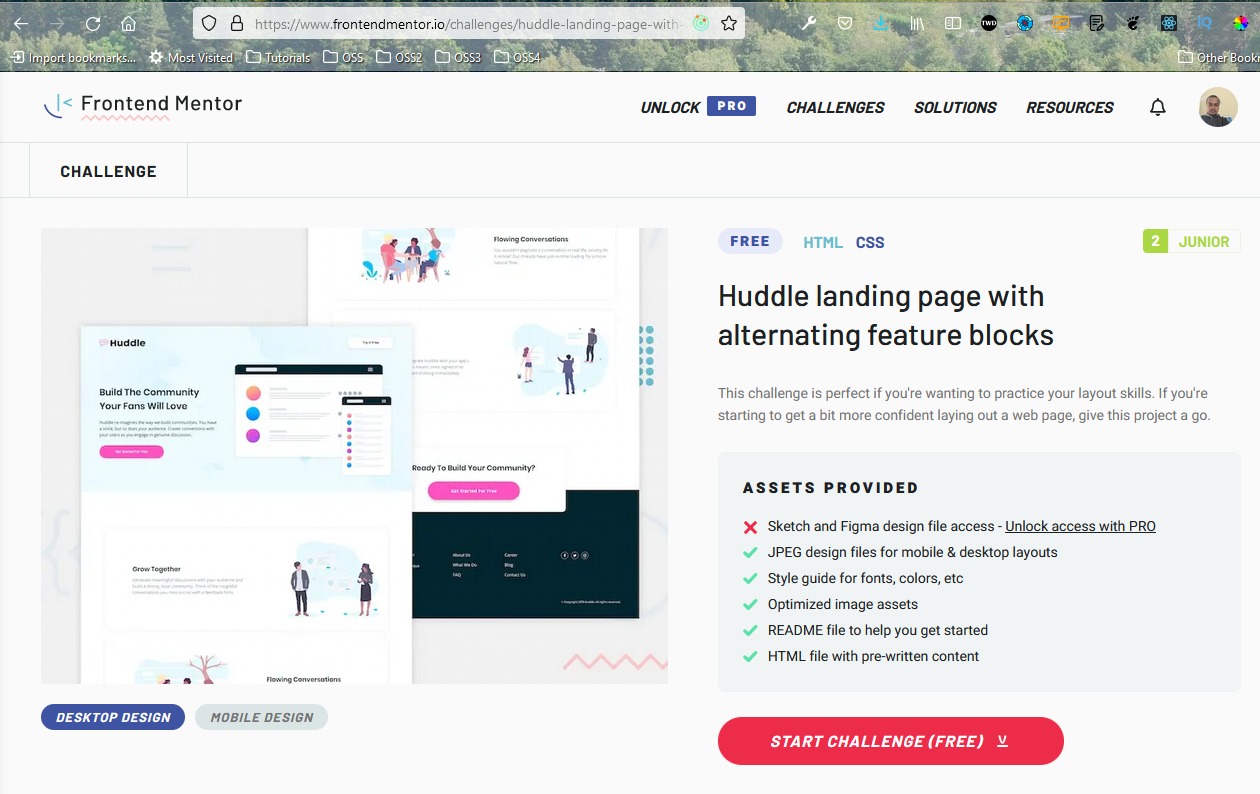Reload the current page

pyautogui.click(x=93, y=23)
